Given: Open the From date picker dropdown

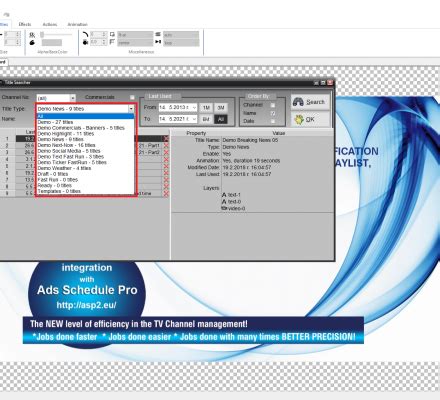Looking at the screenshot, I should point(194,108).
